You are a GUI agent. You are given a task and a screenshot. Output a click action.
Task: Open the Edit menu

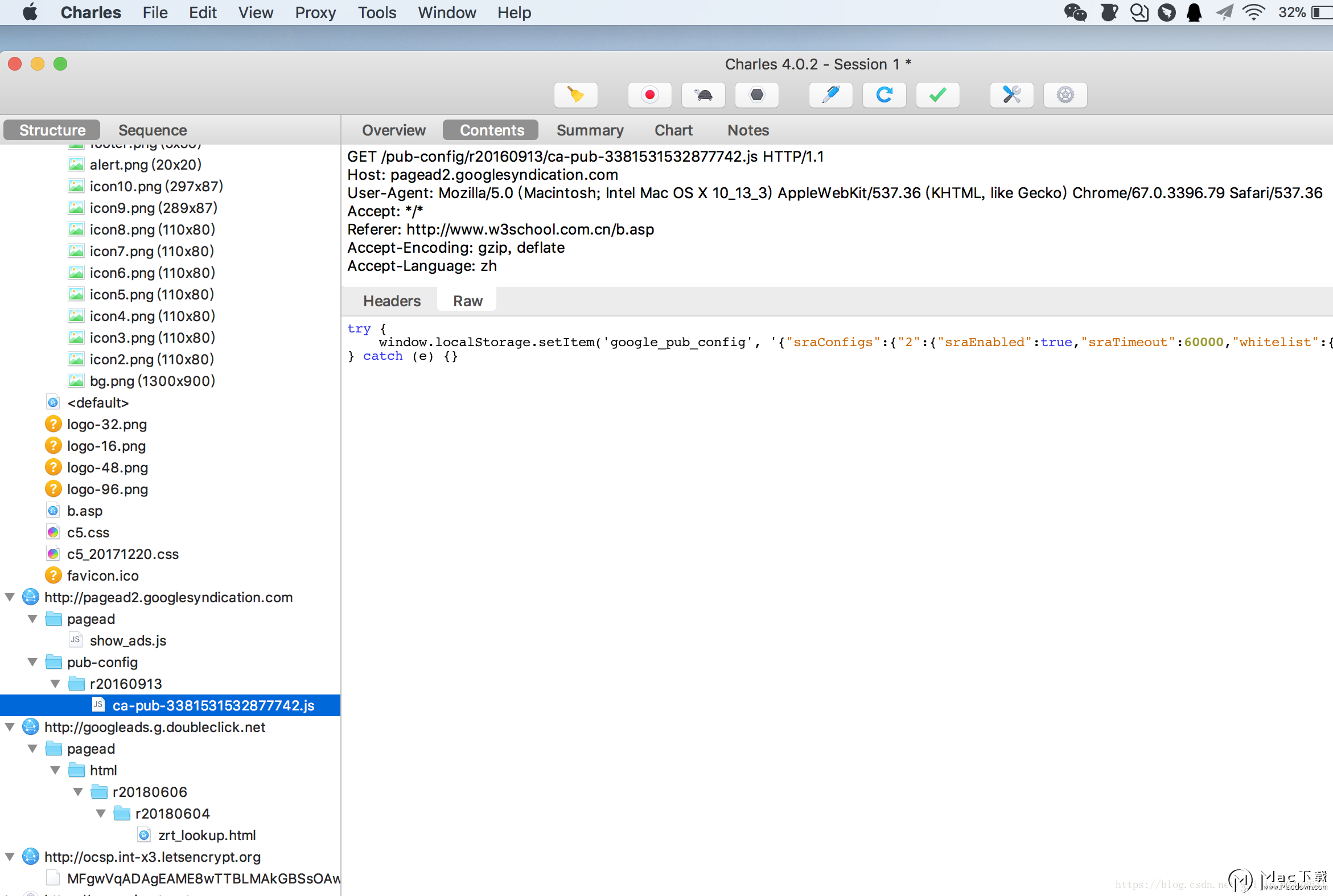[x=203, y=13]
